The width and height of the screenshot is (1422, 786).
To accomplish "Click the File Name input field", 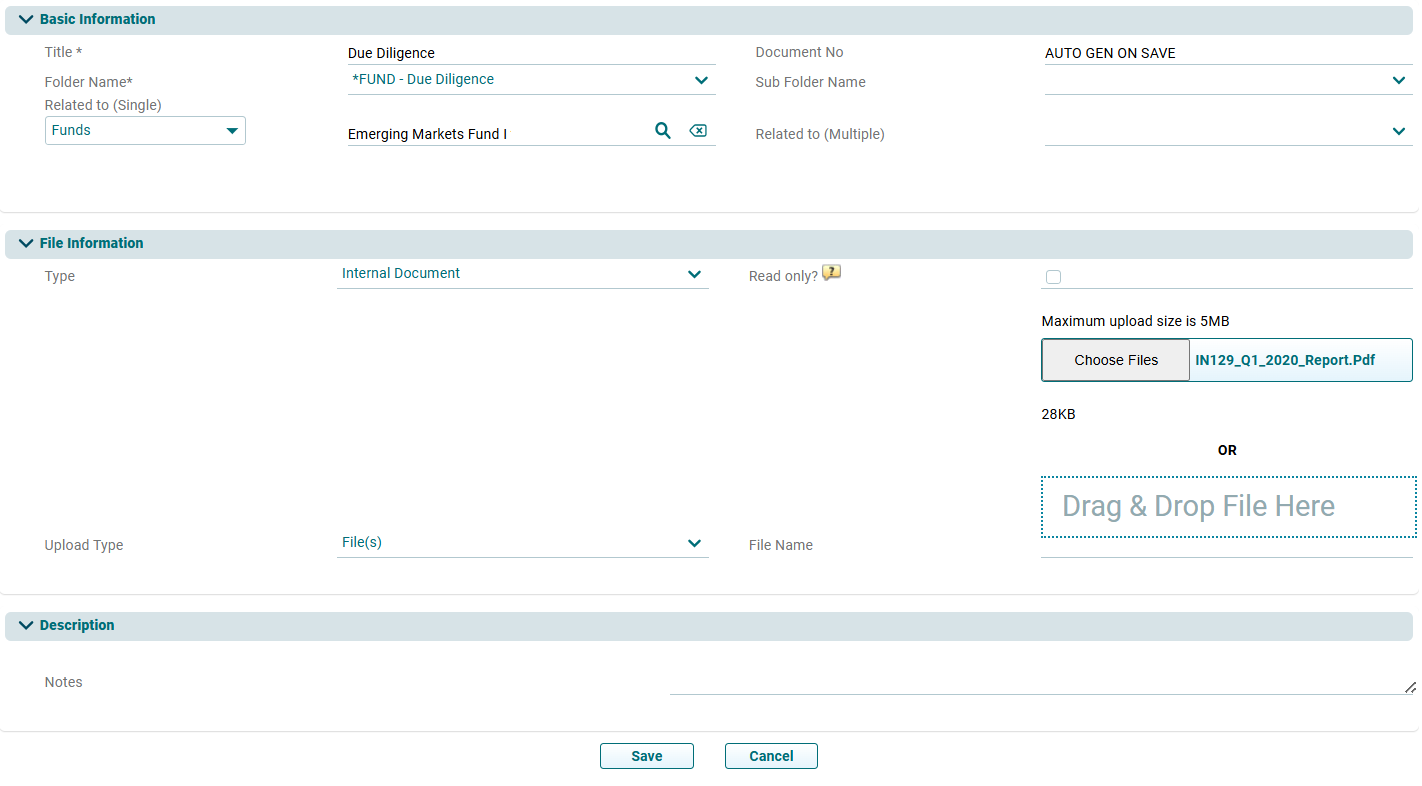I will pyautogui.click(x=1226, y=547).
